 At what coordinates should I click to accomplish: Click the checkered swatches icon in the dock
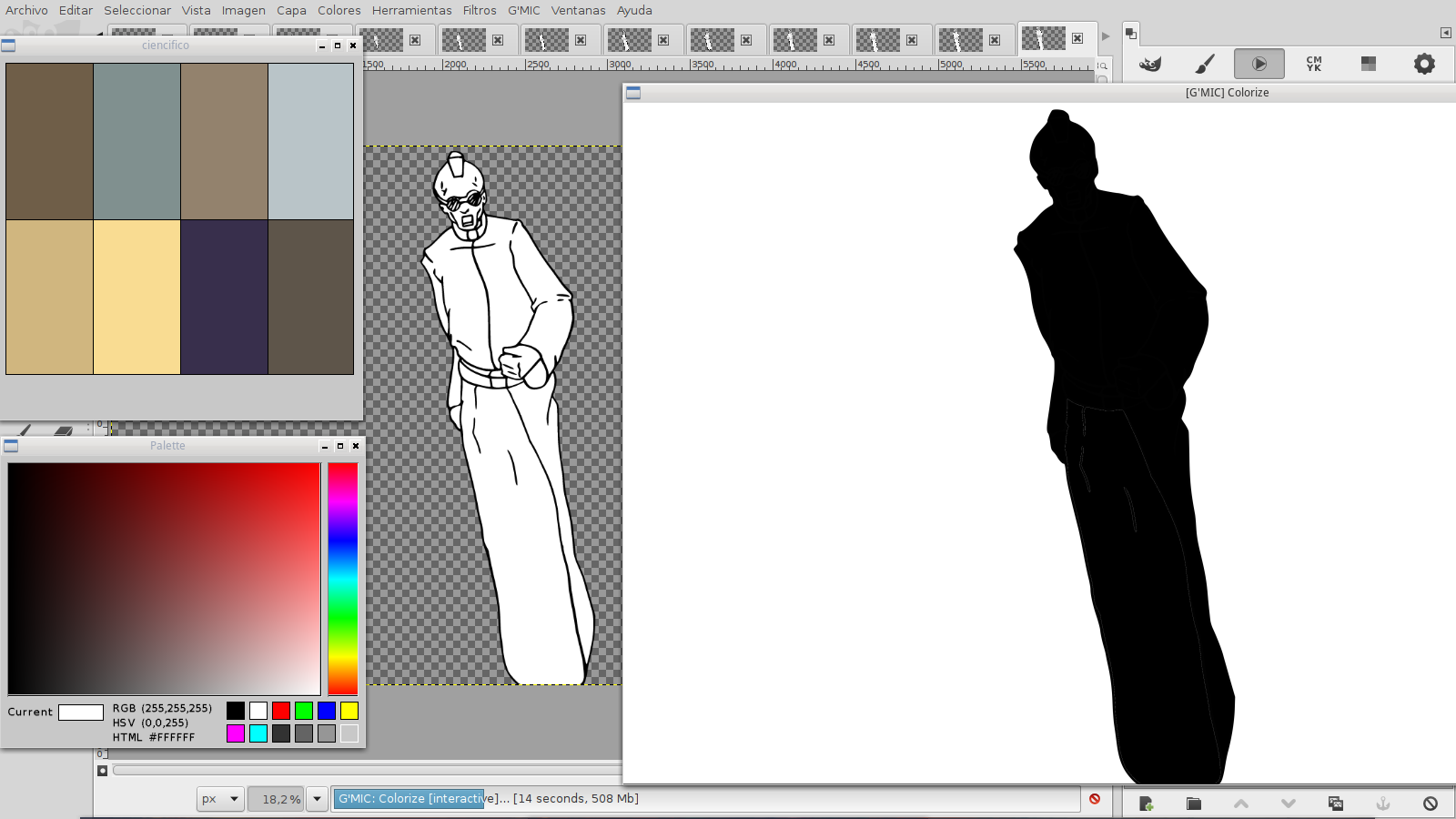point(1369,64)
